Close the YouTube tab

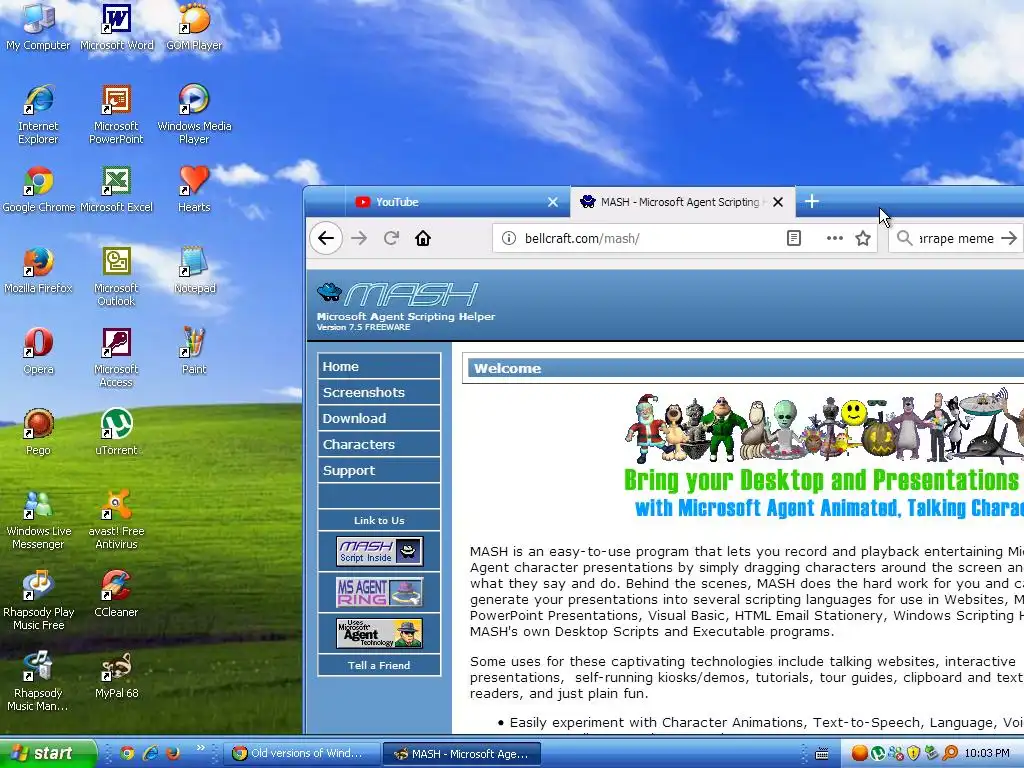pyautogui.click(x=552, y=202)
